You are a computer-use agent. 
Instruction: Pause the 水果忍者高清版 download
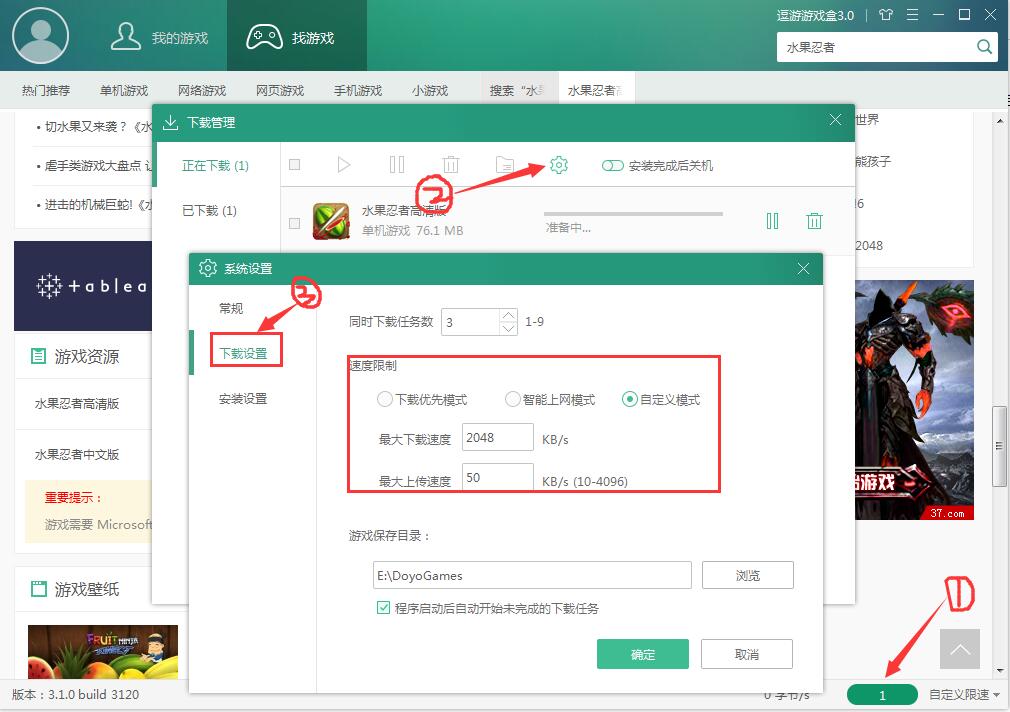(x=772, y=221)
